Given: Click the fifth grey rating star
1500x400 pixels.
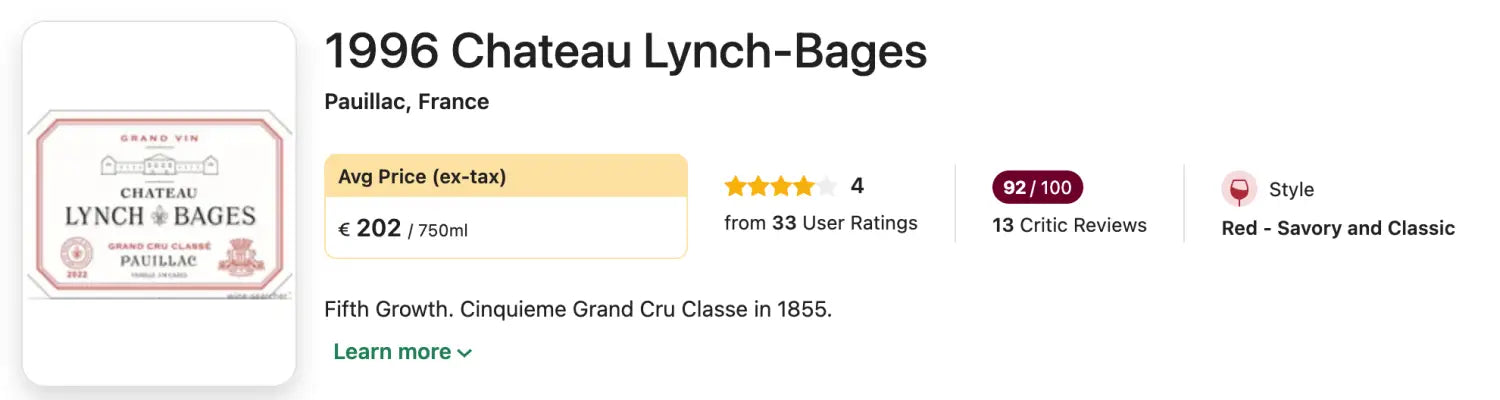Looking at the screenshot, I should pyautogui.click(x=828, y=186).
